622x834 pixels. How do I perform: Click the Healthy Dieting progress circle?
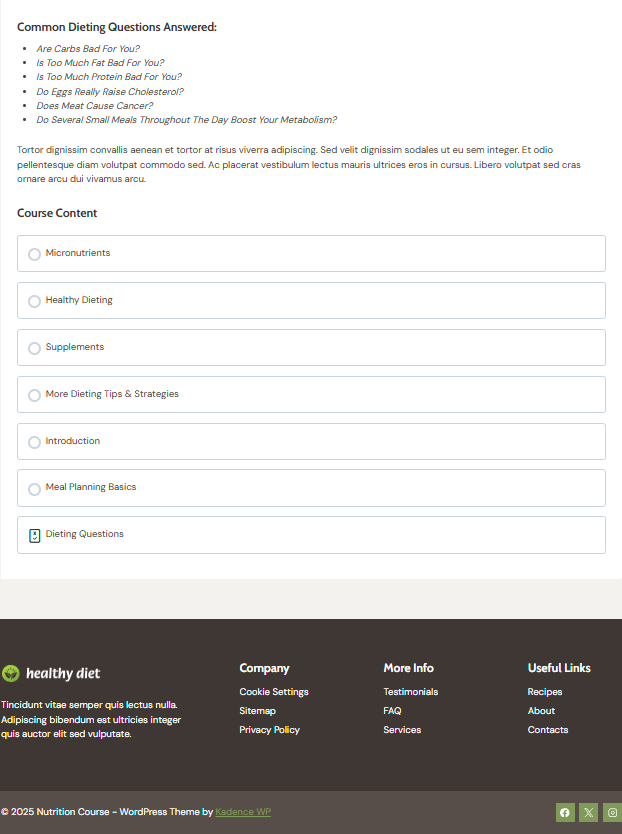pyautogui.click(x=35, y=301)
